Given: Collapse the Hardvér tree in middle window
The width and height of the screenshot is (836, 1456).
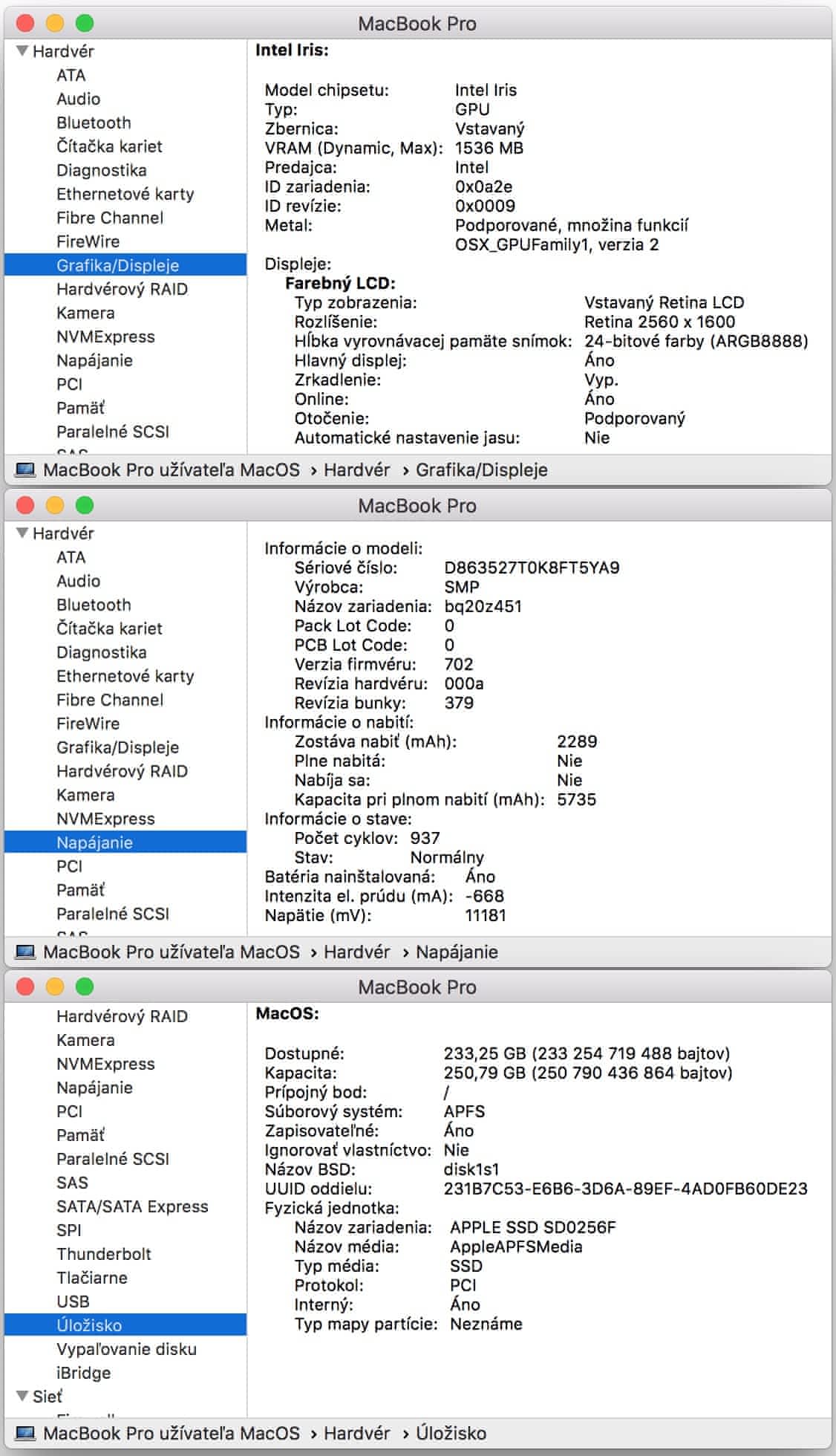Looking at the screenshot, I should 22,533.
